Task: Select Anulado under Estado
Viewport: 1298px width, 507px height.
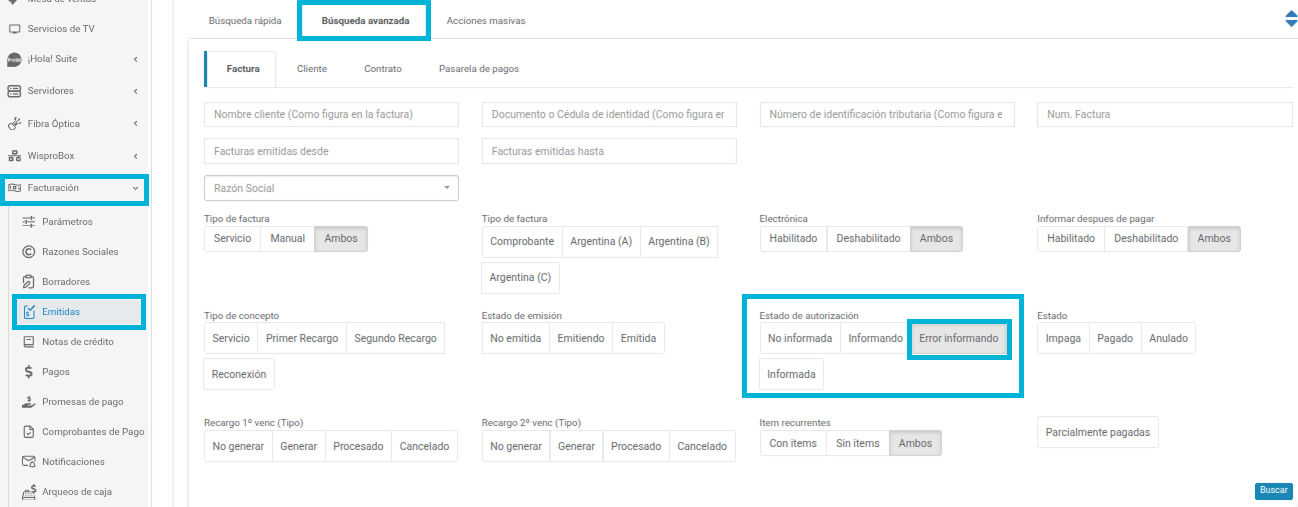Action: (1168, 338)
